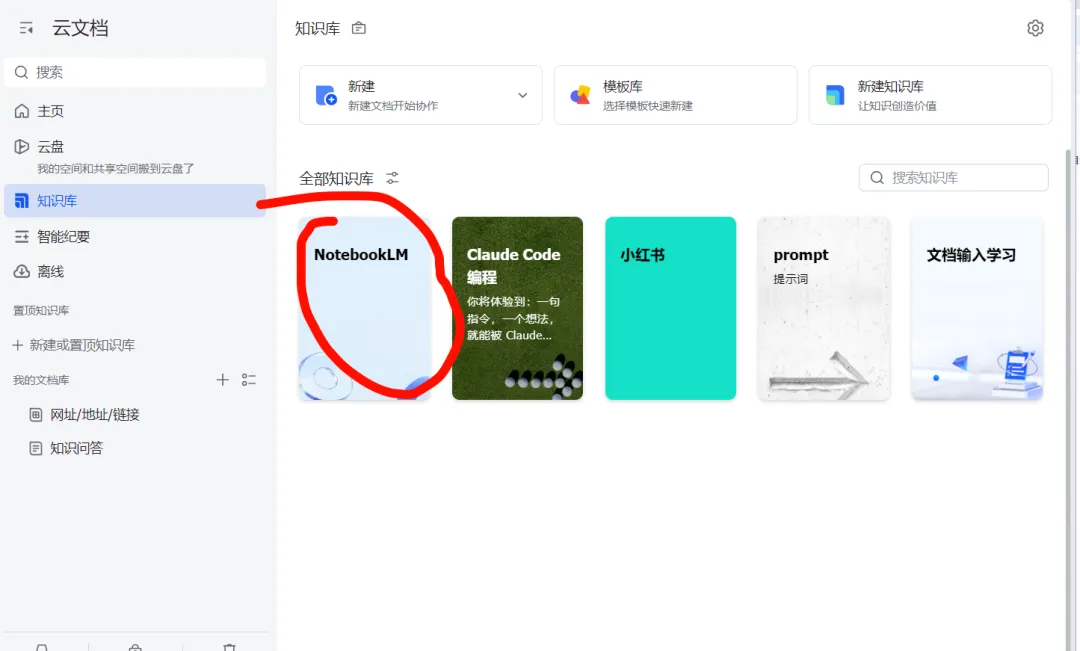
Task: Click the 新建 document plus icon
Action: pos(326,95)
